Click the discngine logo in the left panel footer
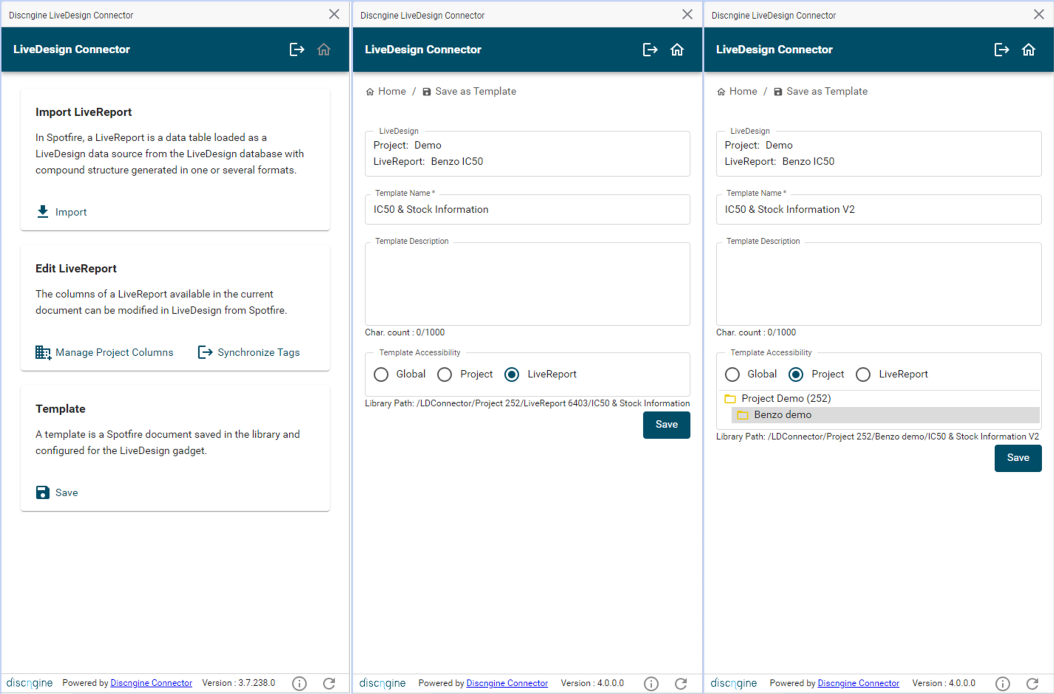Viewport: 1054px width, 694px height. [x=30, y=683]
